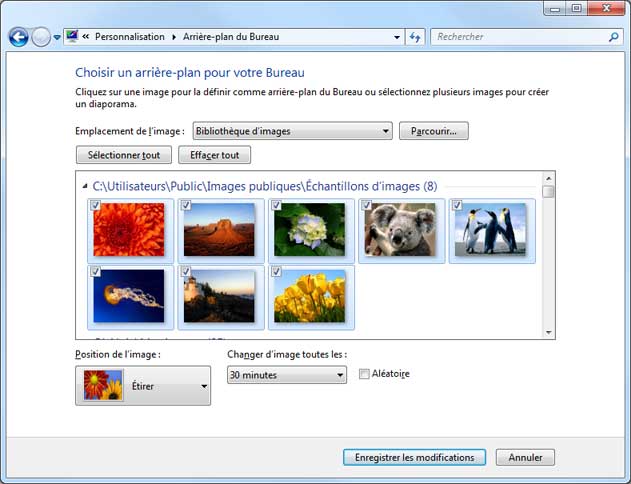The width and height of the screenshot is (631, 484).
Task: Select the jellyfish thumbnail
Action: tap(129, 296)
